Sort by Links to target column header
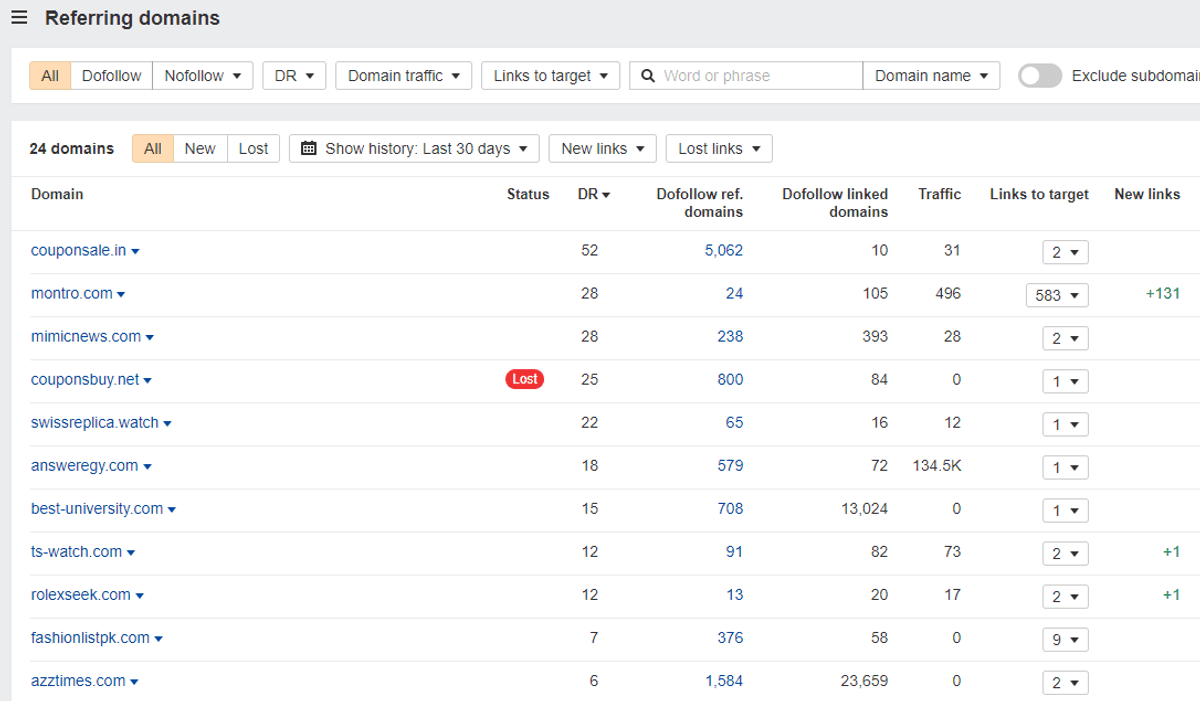Image resolution: width=1200 pixels, height=701 pixels. click(1039, 194)
